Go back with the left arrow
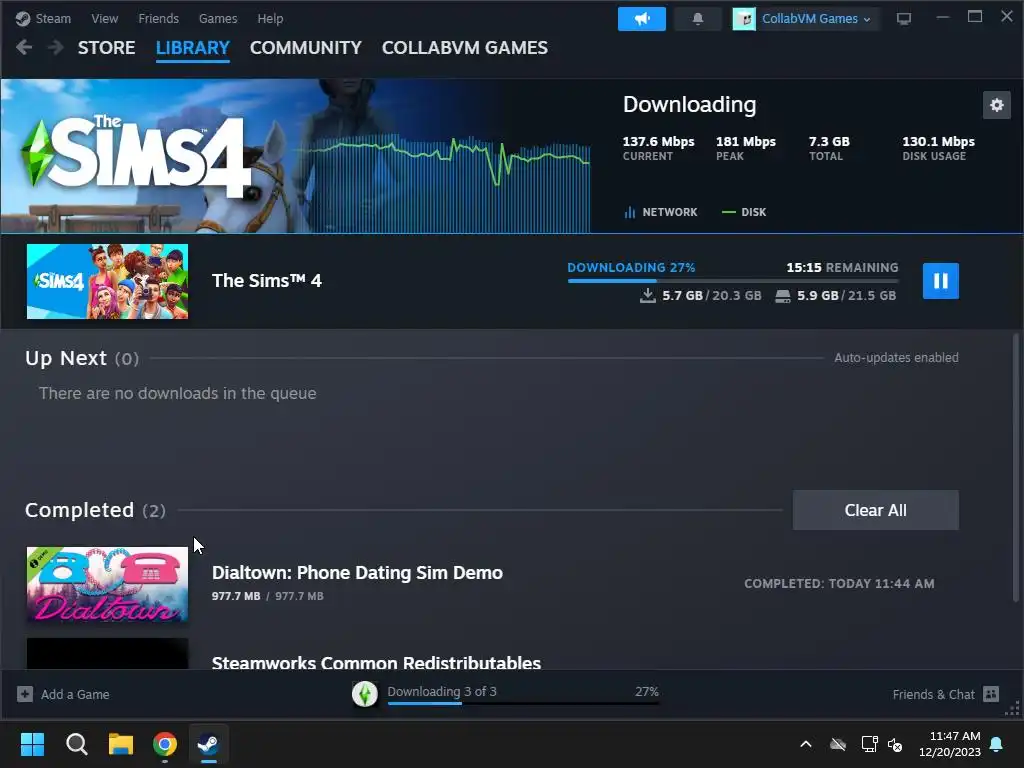1024x768 pixels. pyautogui.click(x=24, y=47)
